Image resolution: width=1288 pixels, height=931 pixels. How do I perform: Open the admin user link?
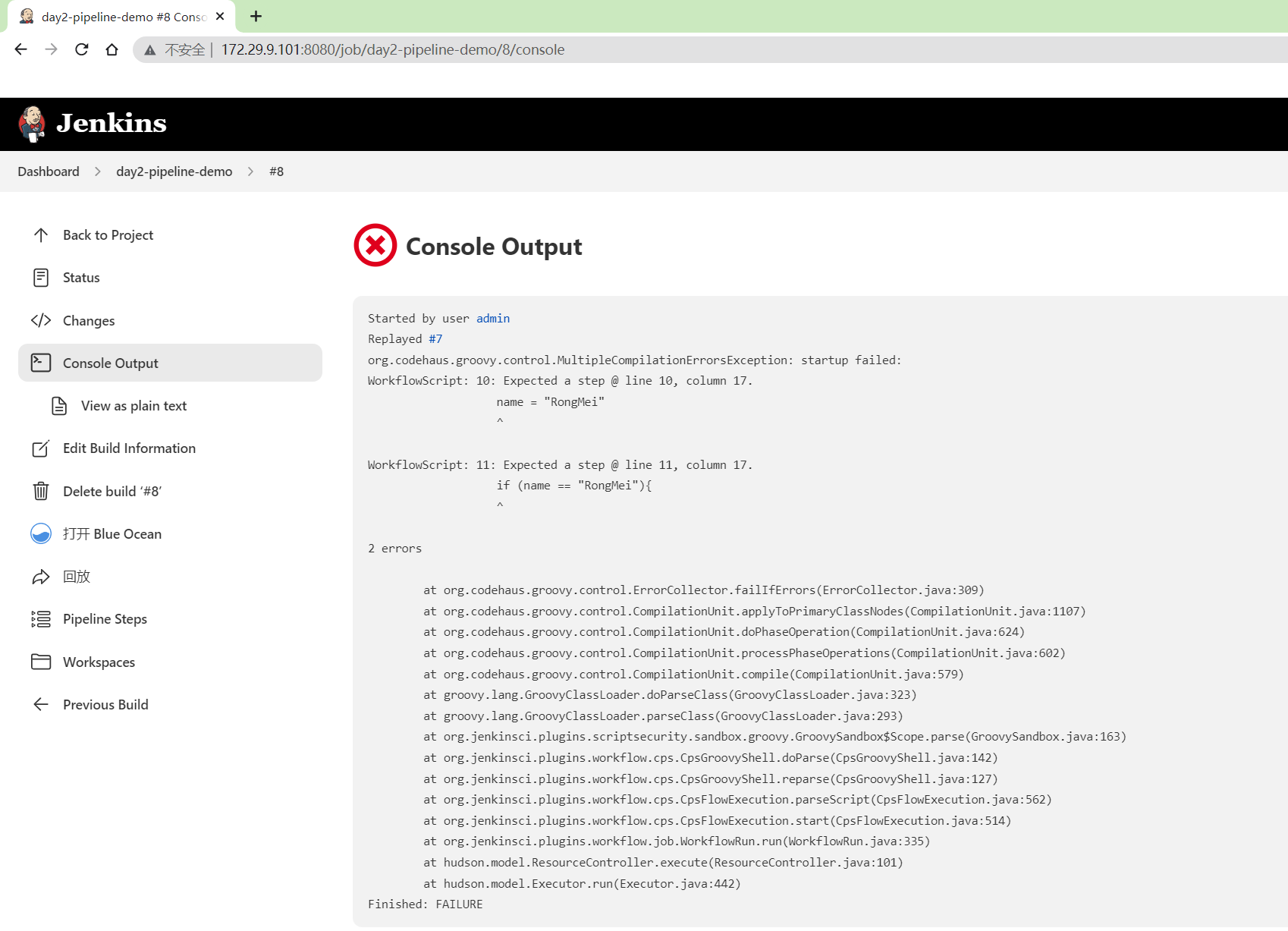pyautogui.click(x=493, y=319)
